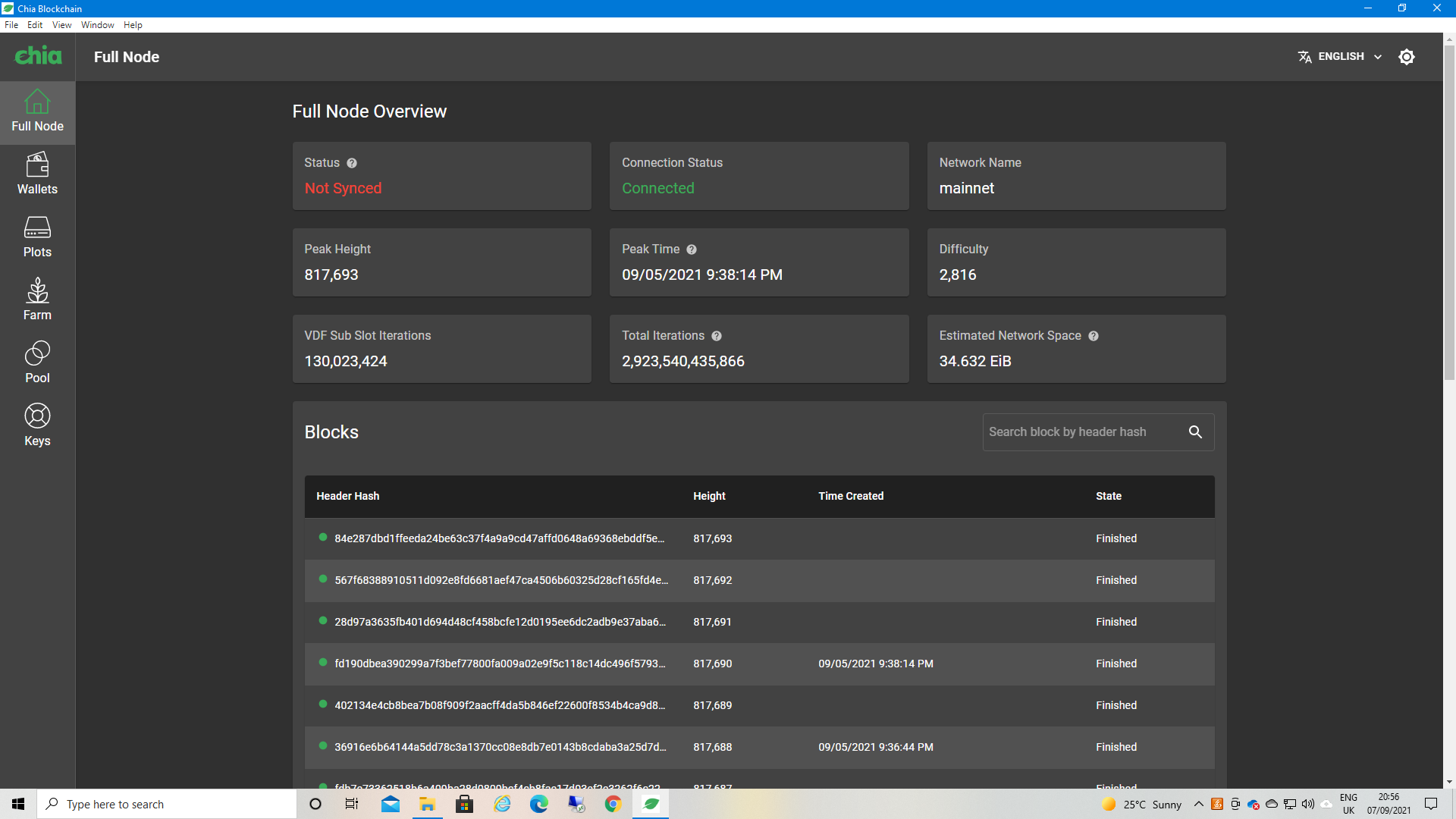
Task: Toggle the dark/light theme icon
Action: coord(1407,57)
